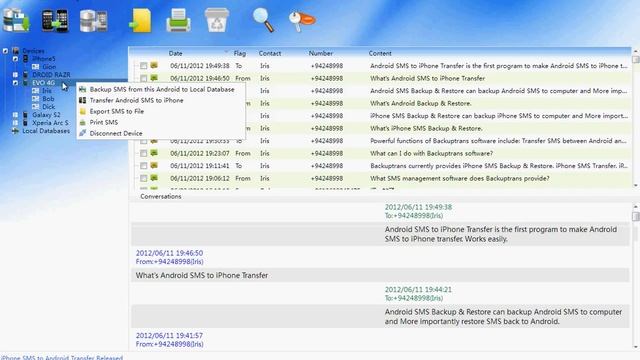Screen dimensions: 640x360
Task: Click the restore database to phone toolbar icon
Action: point(93,20)
